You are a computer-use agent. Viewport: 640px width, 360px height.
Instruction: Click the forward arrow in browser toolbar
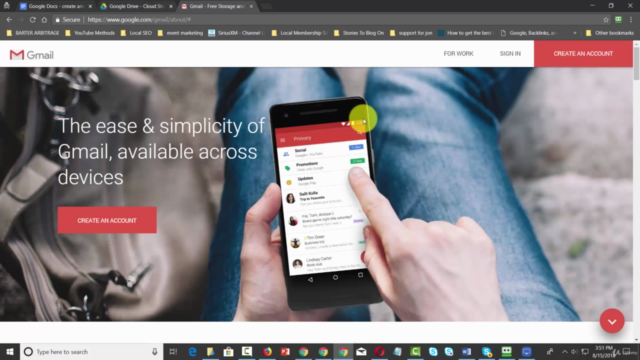tap(21, 20)
